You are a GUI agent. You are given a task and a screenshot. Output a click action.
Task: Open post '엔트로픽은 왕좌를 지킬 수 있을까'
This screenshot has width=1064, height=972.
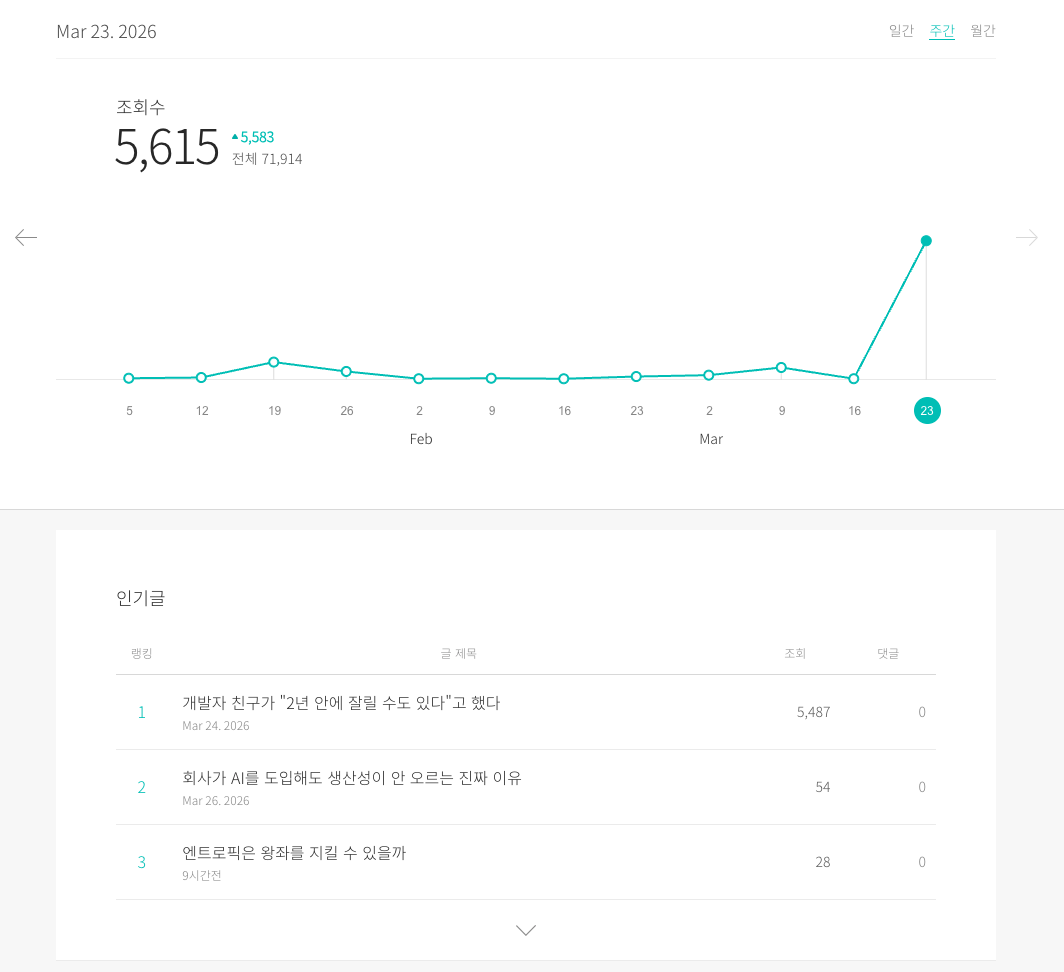click(x=294, y=853)
